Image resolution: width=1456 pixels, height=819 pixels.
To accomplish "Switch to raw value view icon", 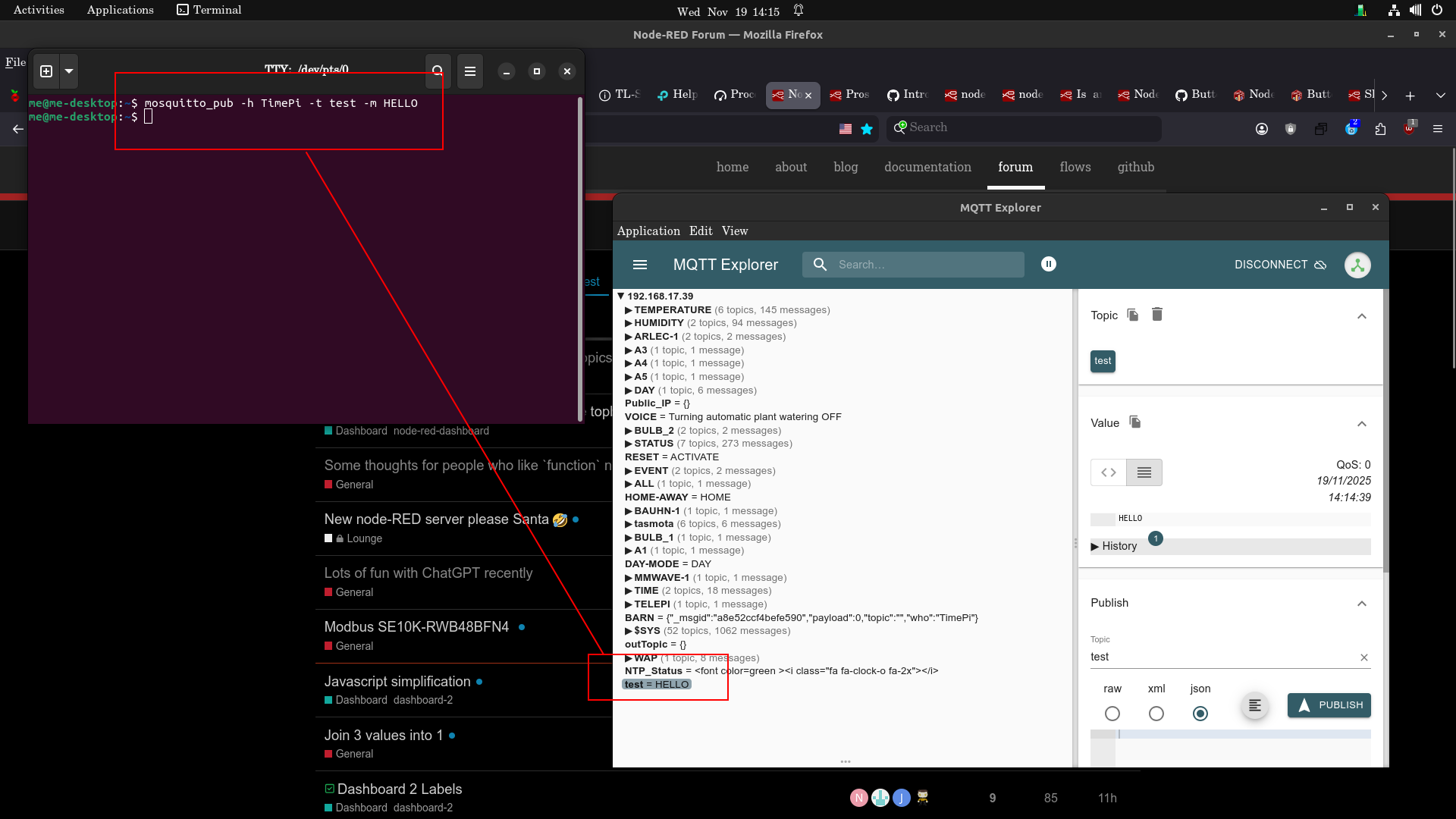I will [1108, 472].
